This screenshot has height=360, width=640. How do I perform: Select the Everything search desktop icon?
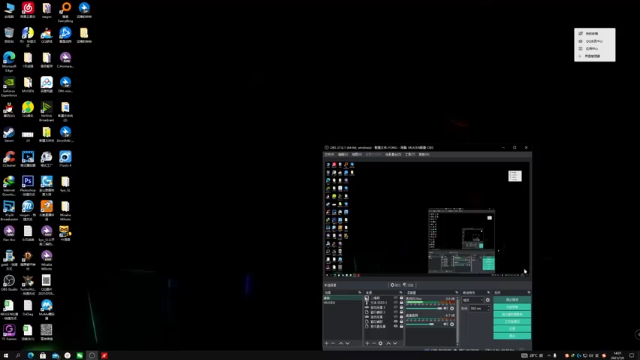coord(65,11)
